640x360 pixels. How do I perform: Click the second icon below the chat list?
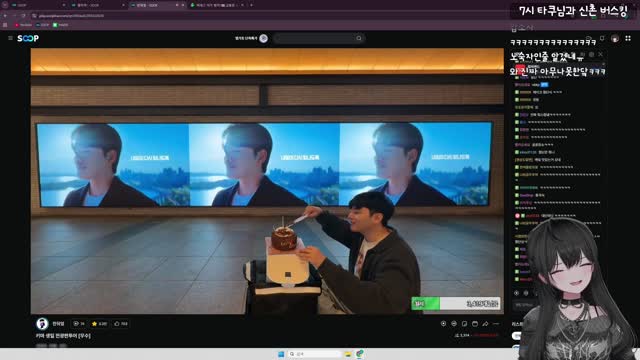(x=526, y=293)
